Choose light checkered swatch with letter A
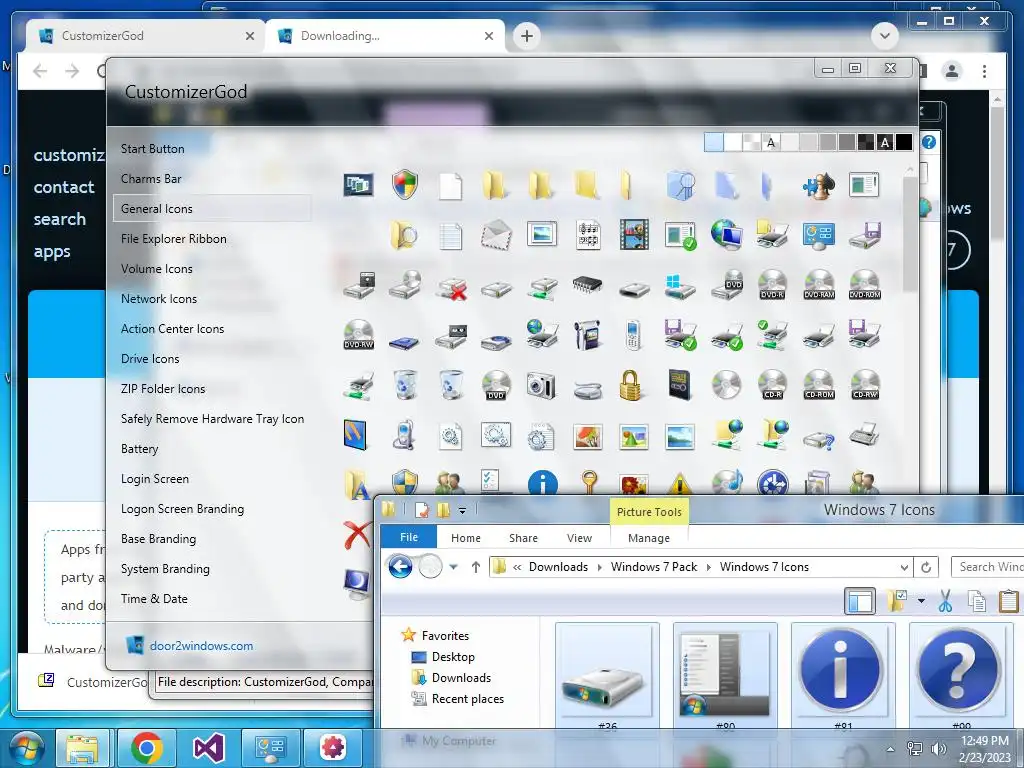The image size is (1024, 768). coord(771,142)
